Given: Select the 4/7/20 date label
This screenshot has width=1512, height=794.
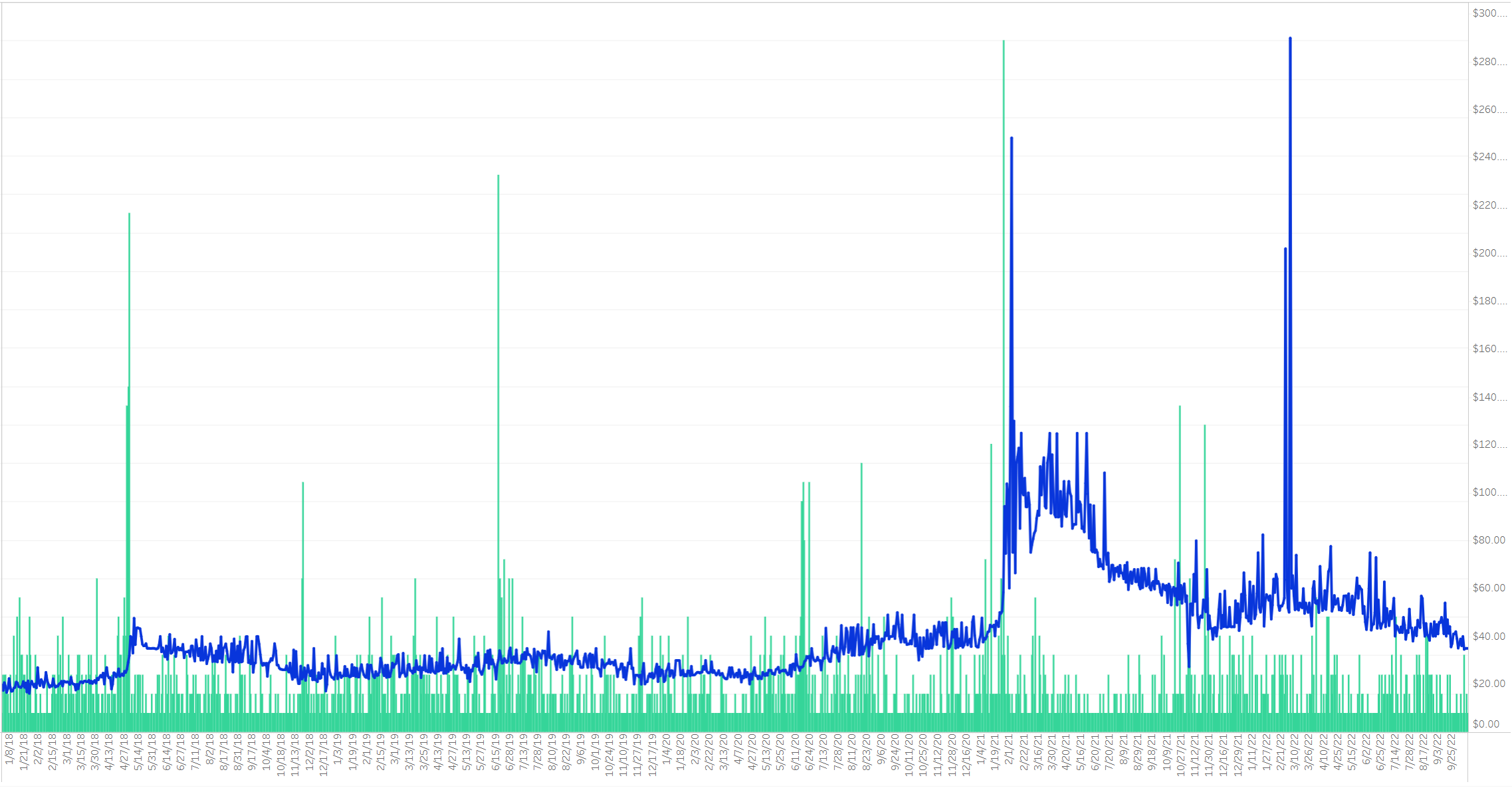Looking at the screenshot, I should [x=738, y=749].
